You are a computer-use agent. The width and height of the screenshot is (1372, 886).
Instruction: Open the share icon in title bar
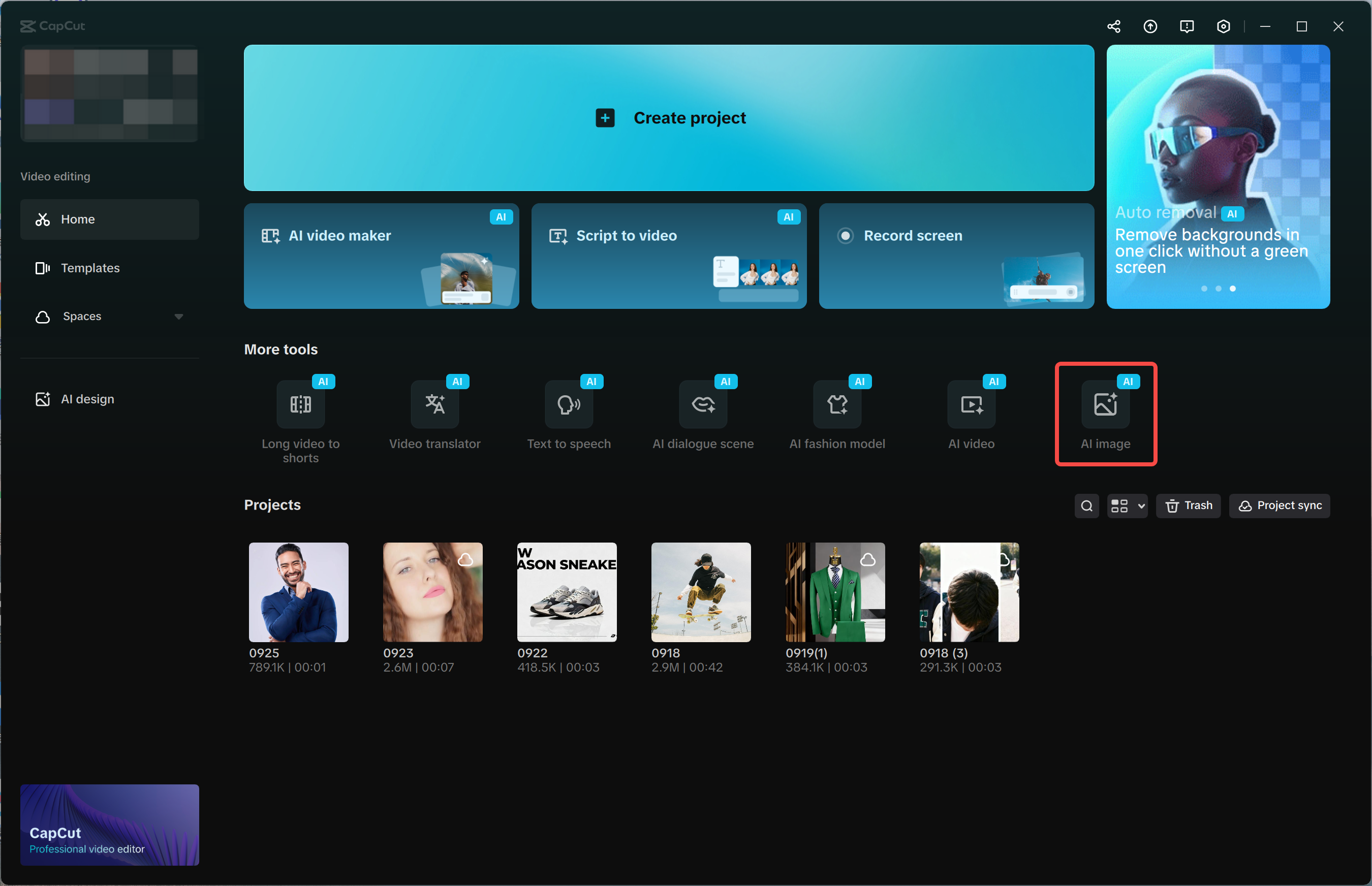(1113, 26)
